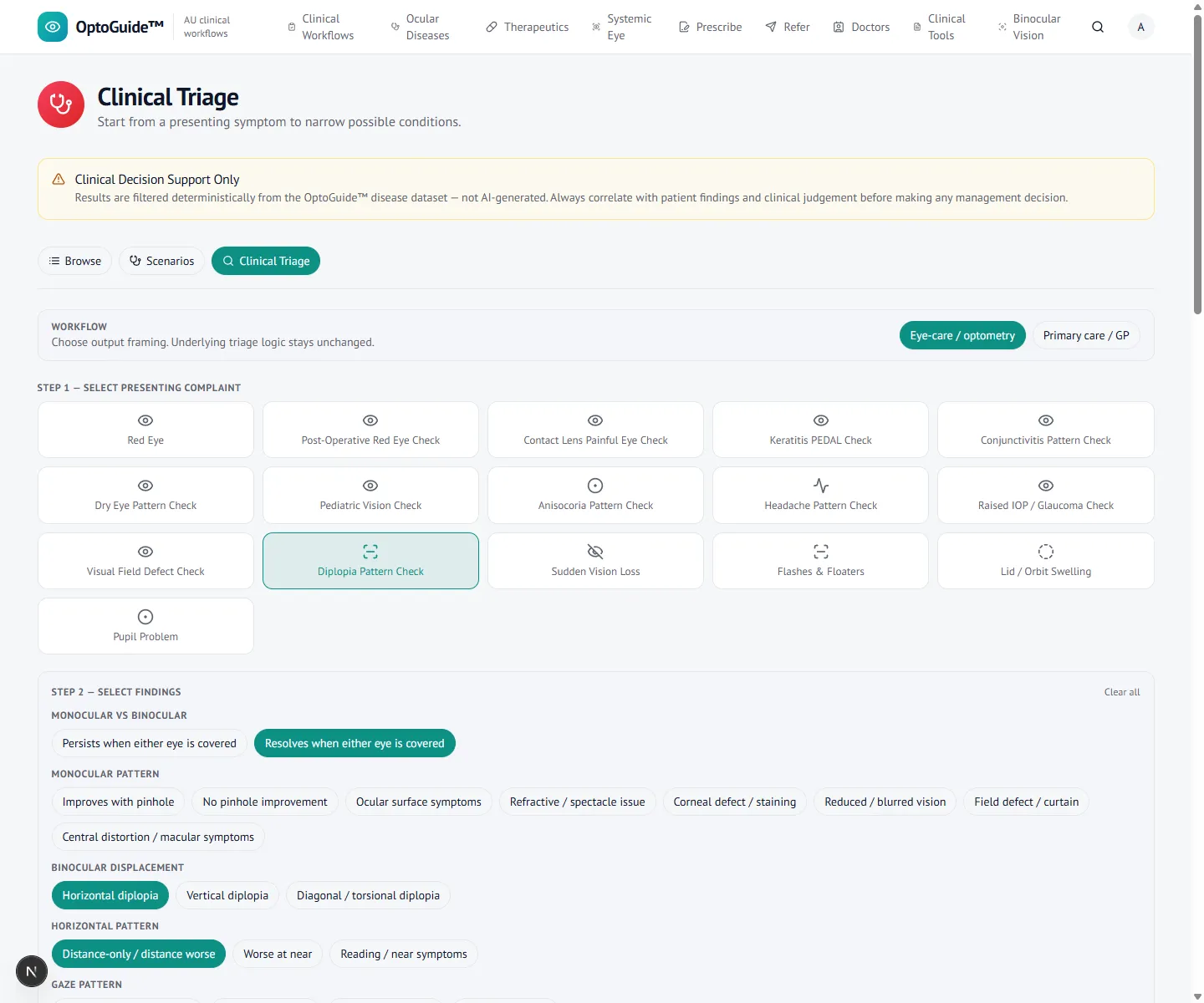The width and height of the screenshot is (1204, 1003).
Task: Select 'Reading / near symptoms' finding
Action: coord(404,954)
